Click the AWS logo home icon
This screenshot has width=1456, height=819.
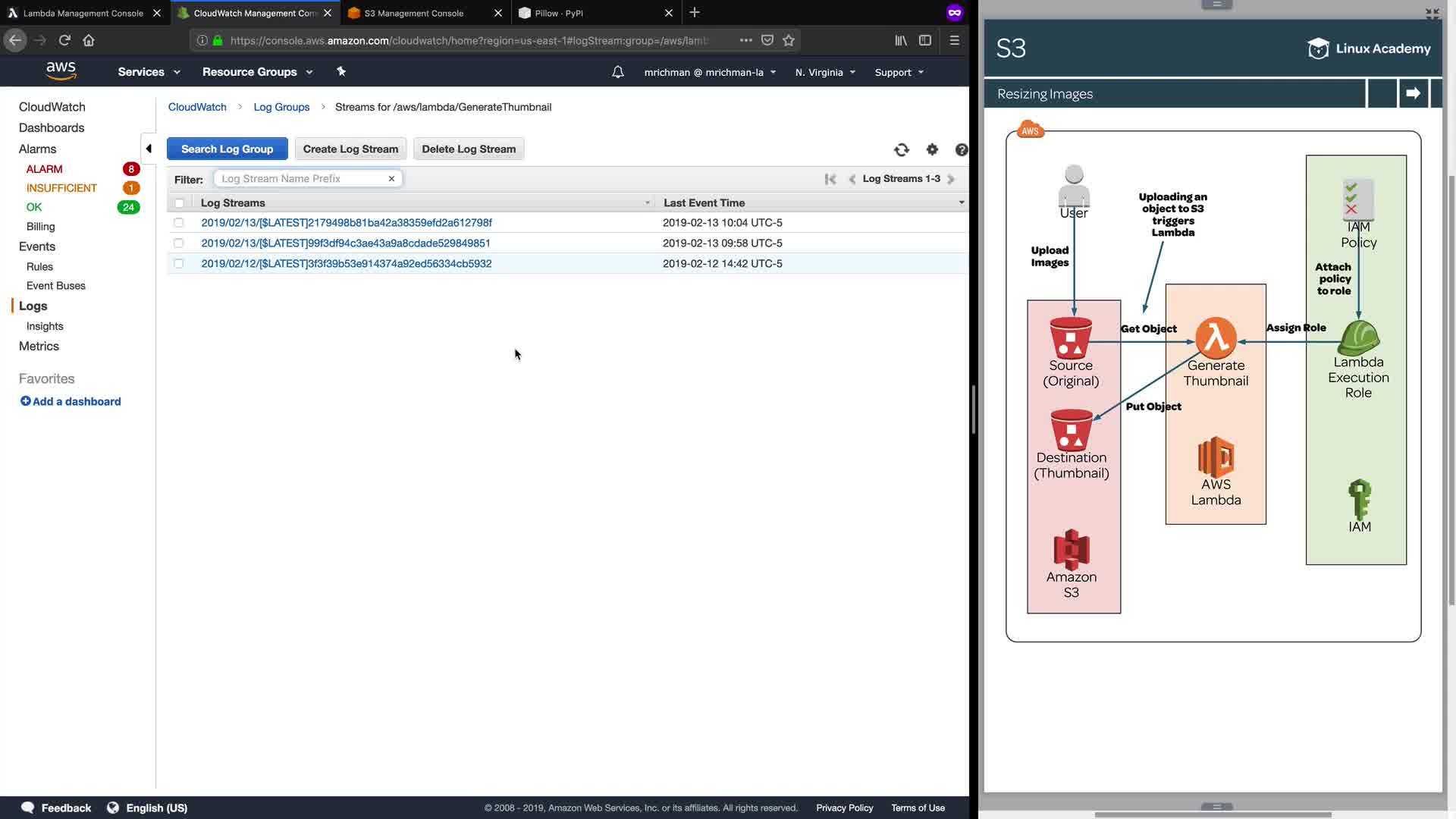61,71
